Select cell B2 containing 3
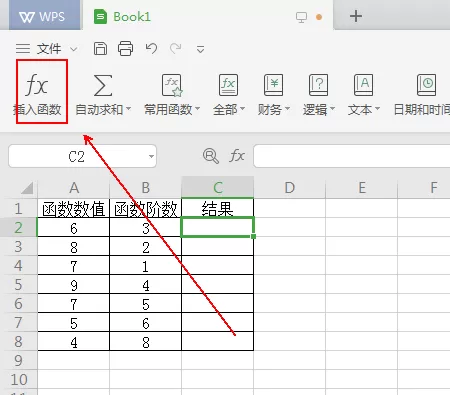Image resolution: width=450 pixels, height=395 pixels. pos(146,227)
